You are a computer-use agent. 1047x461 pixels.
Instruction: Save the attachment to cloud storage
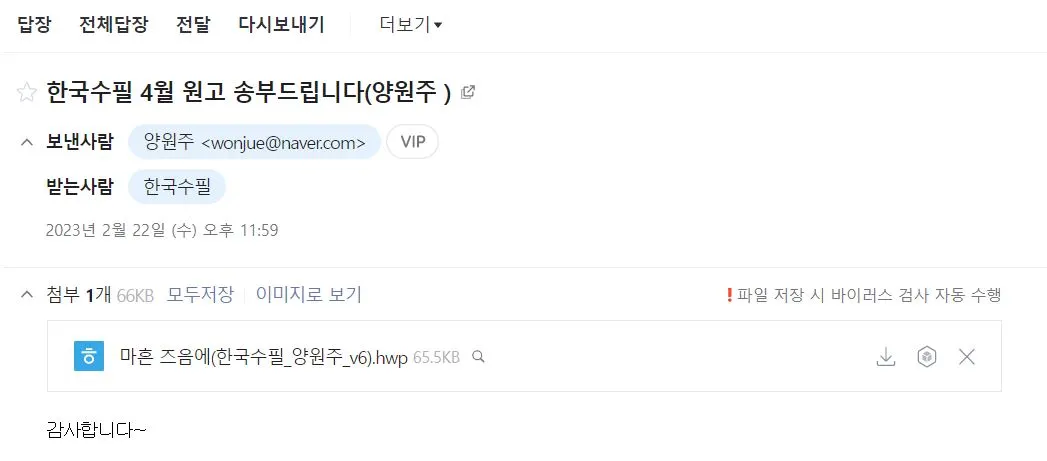pos(926,357)
